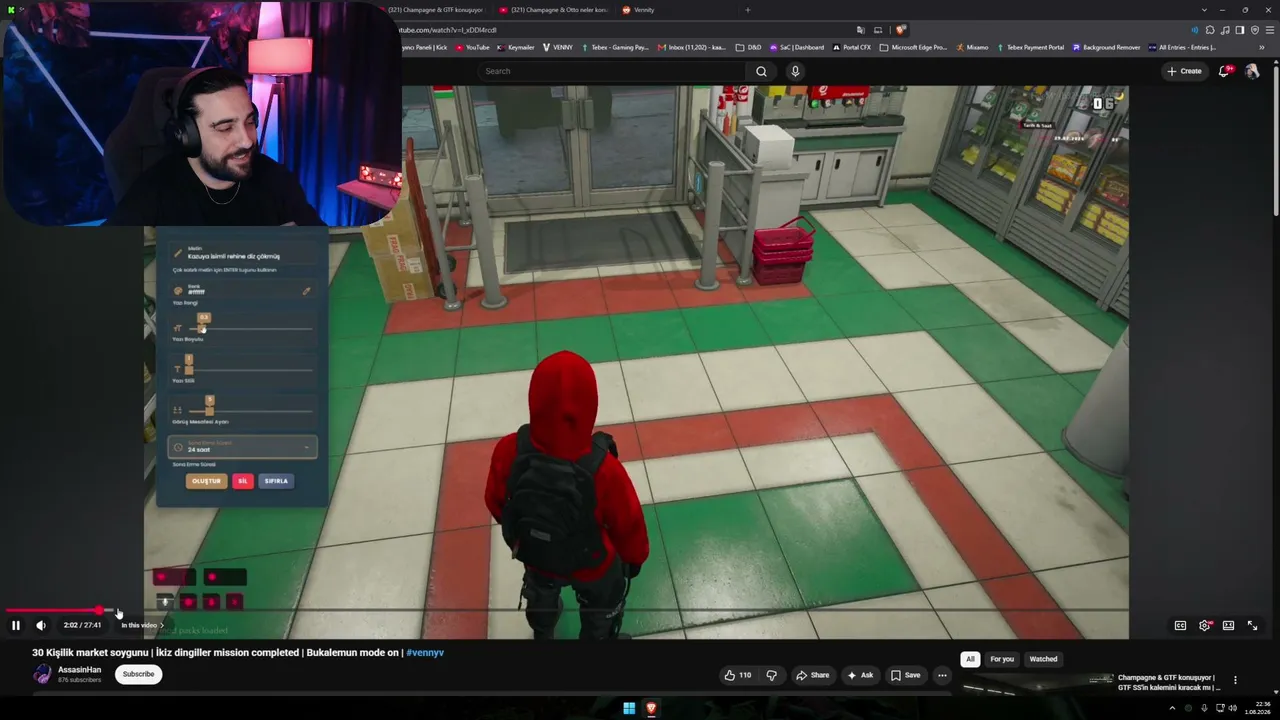Adjust the Görüş Mesafesi Ayarı slider
Viewport: 1280px width, 720px height.
click(250, 410)
